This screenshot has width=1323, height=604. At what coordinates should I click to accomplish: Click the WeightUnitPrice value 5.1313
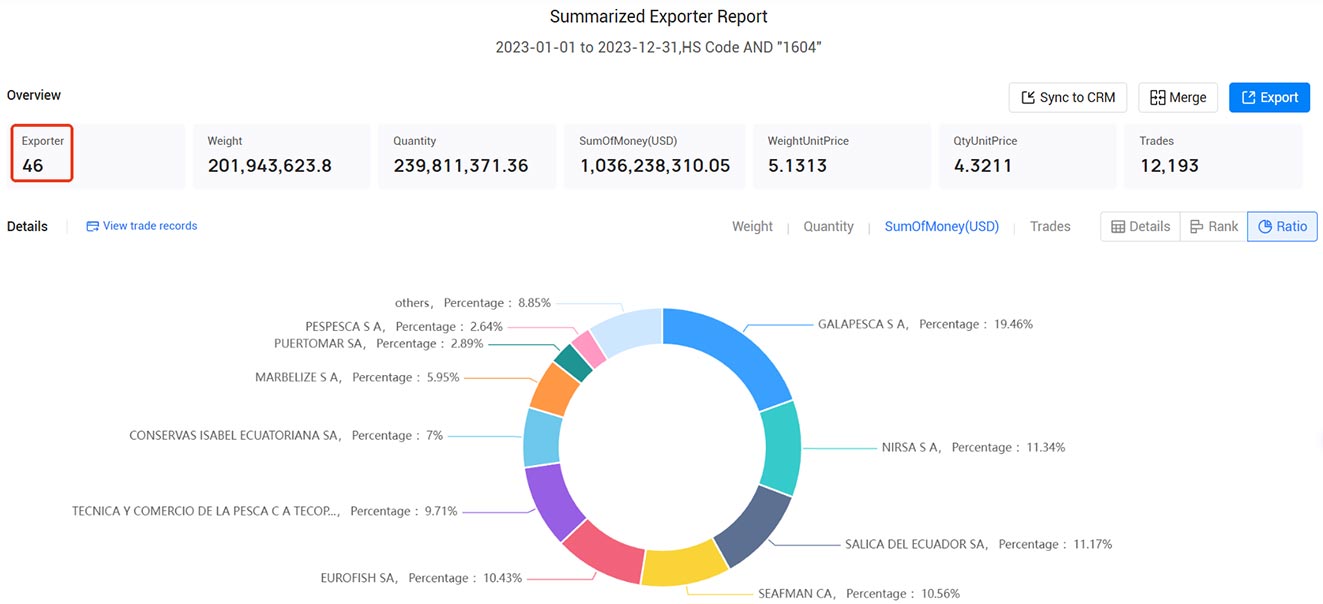797,166
